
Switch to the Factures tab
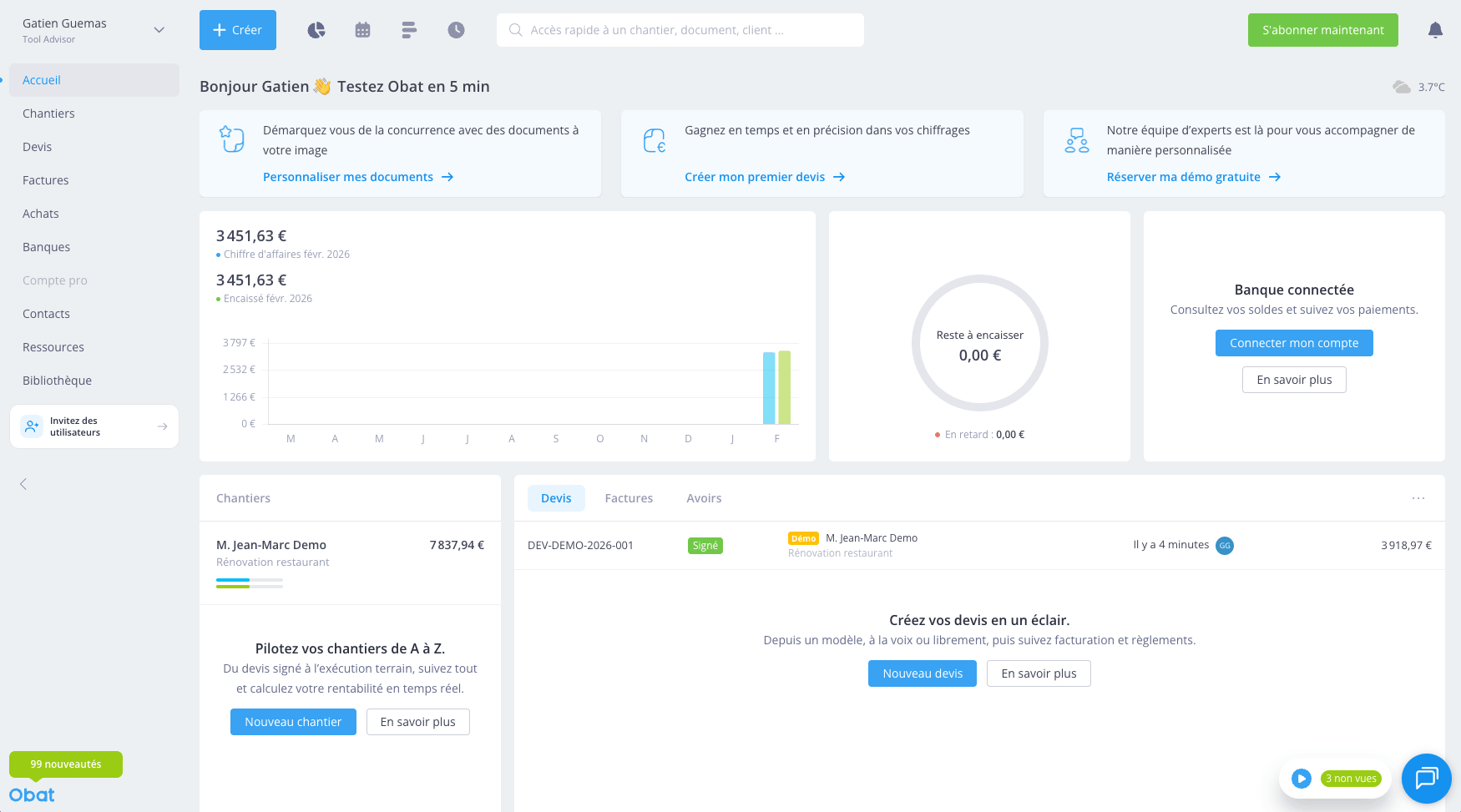click(629, 498)
